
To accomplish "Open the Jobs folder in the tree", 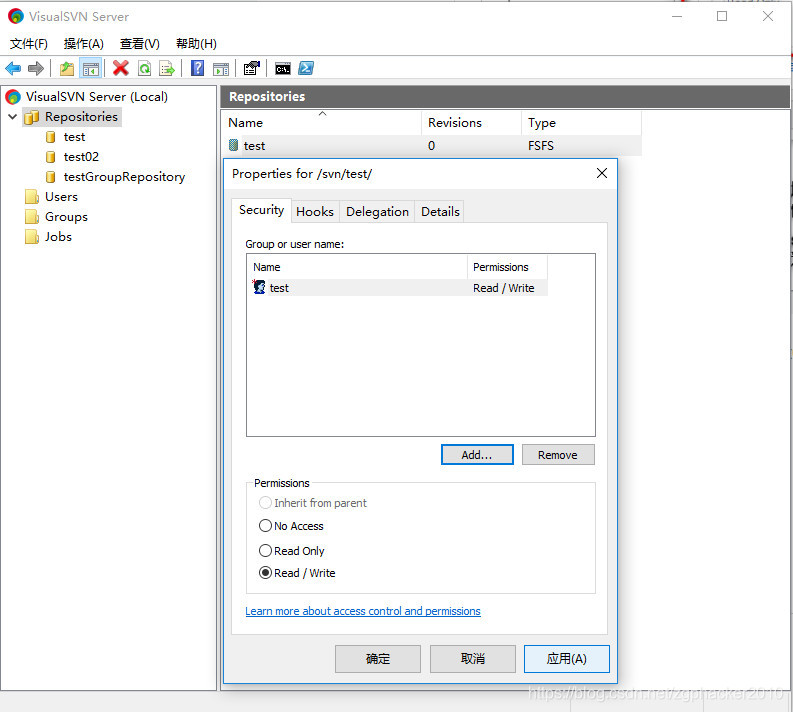I will click(58, 237).
